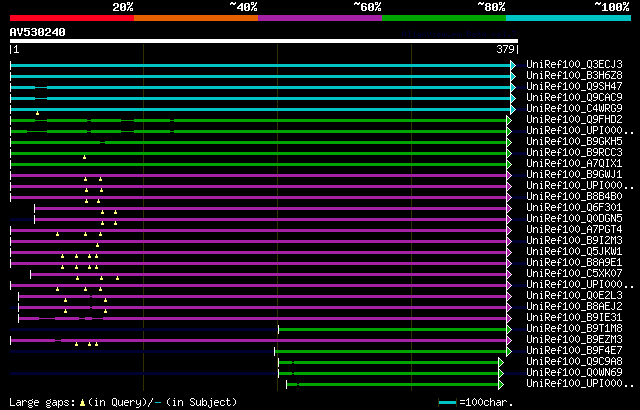The width and height of the screenshot is (640, 410).
Task: Click the cyan arrowhead ending the Q3ECJ3 alignment
Action: 513,65
